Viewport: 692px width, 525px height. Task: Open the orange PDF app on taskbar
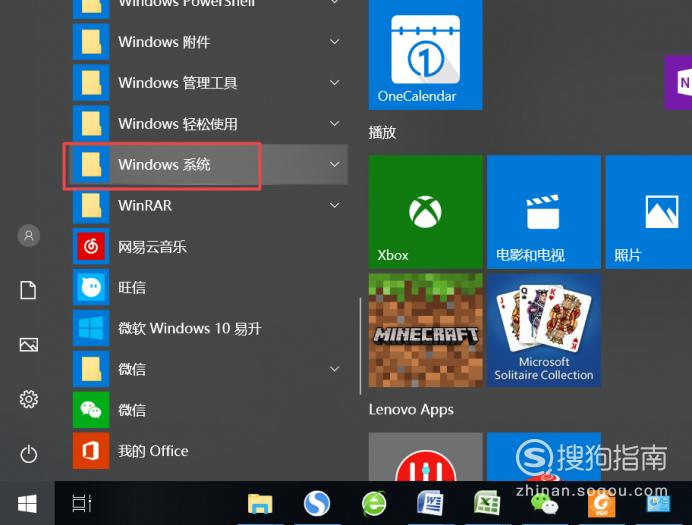coord(602,506)
